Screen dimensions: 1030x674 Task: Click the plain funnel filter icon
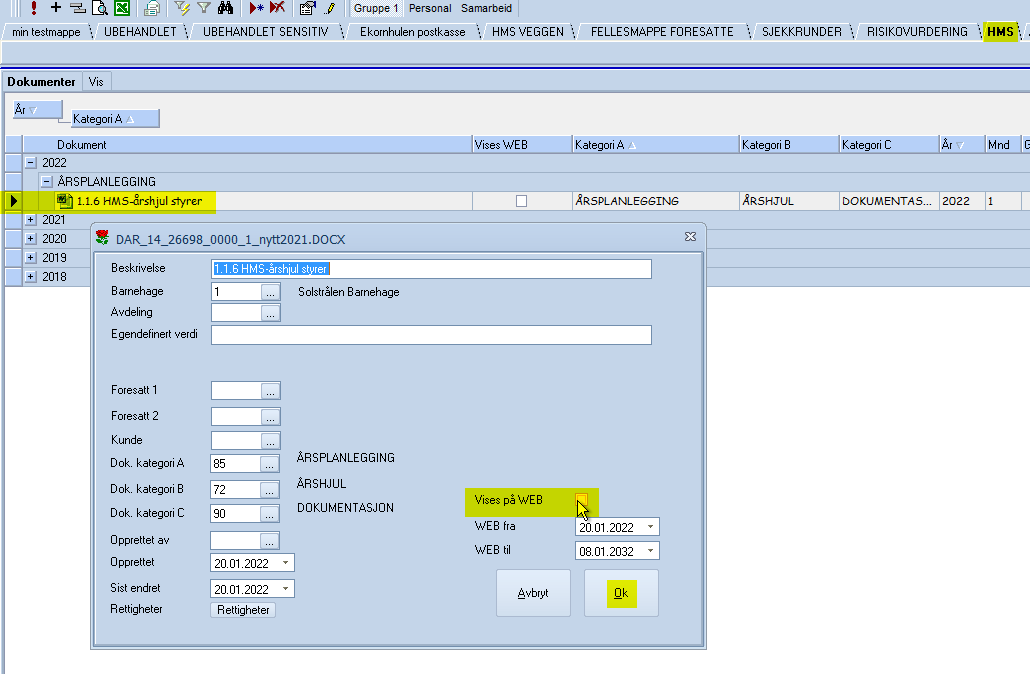(x=204, y=8)
